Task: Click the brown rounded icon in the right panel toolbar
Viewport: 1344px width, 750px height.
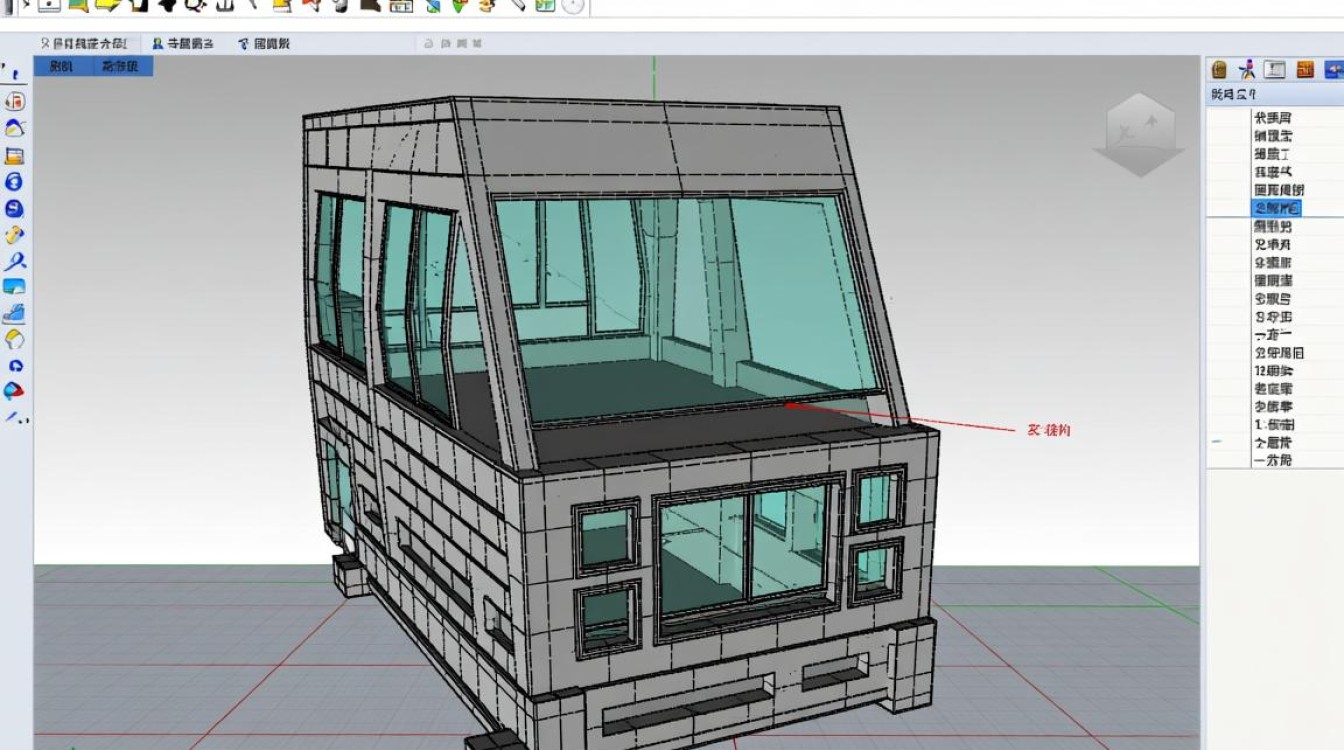Action: pos(1219,69)
